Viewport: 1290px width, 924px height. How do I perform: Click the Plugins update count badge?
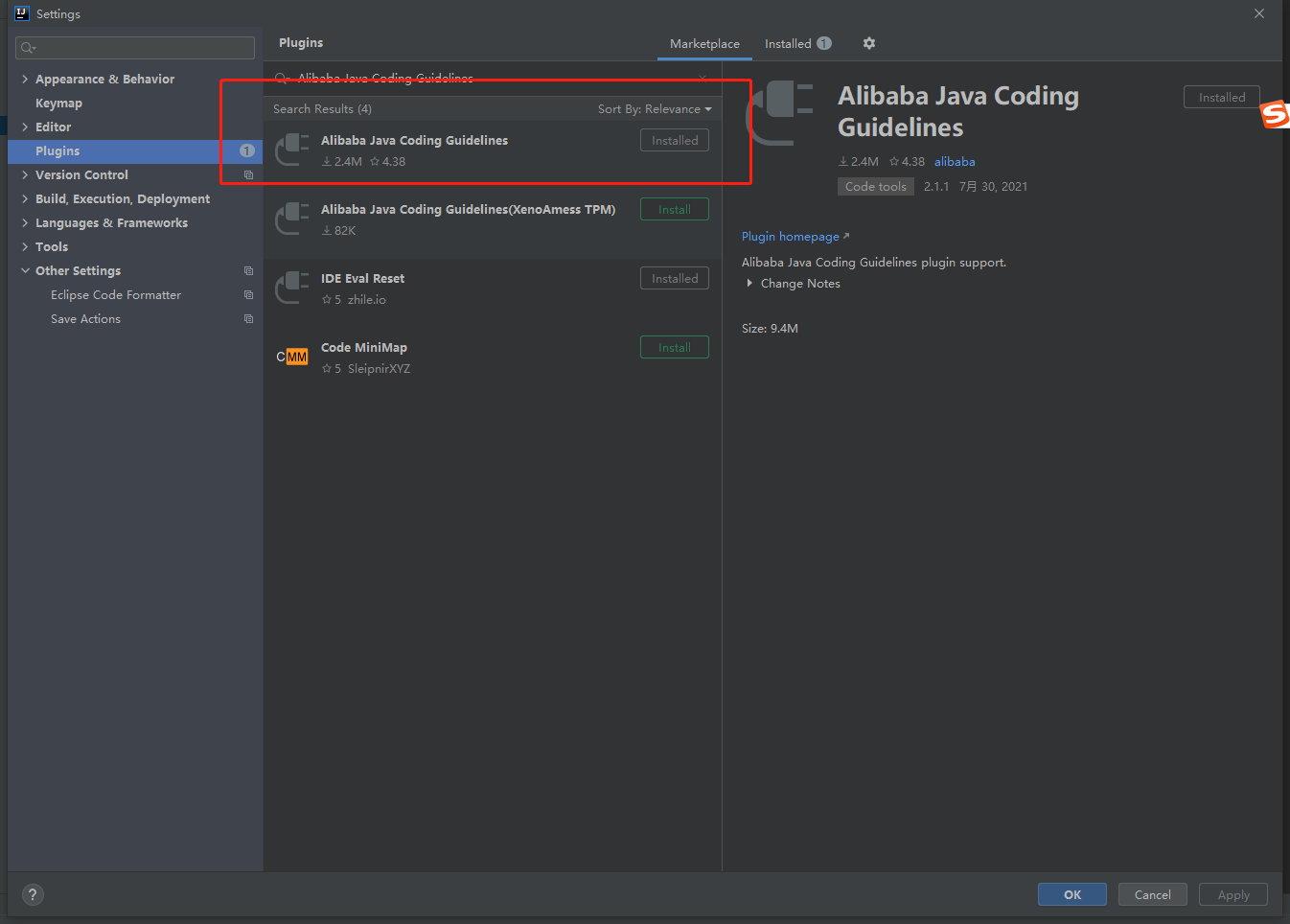(246, 150)
